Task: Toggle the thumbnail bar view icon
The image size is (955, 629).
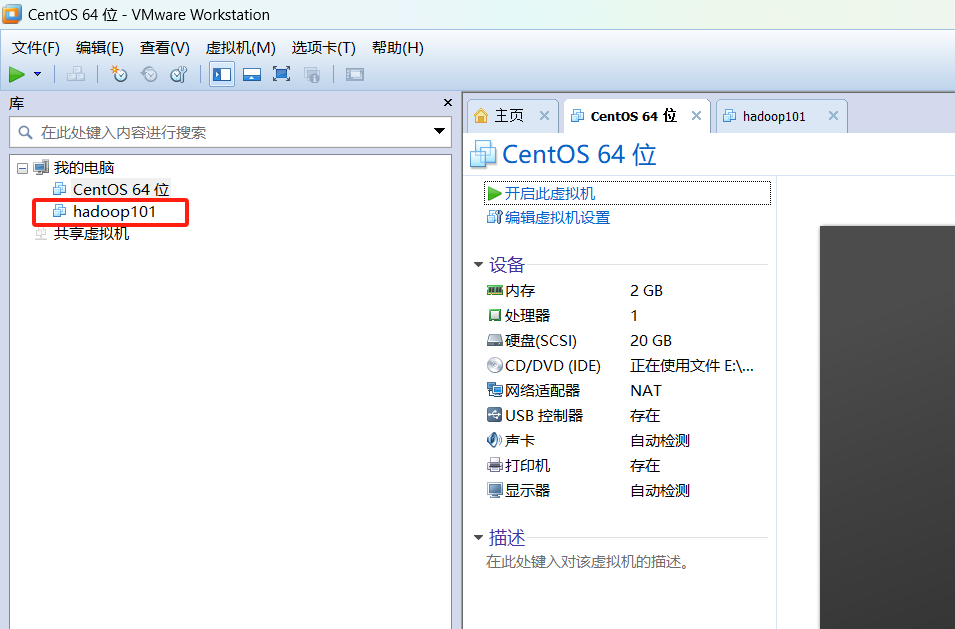Action: point(252,74)
